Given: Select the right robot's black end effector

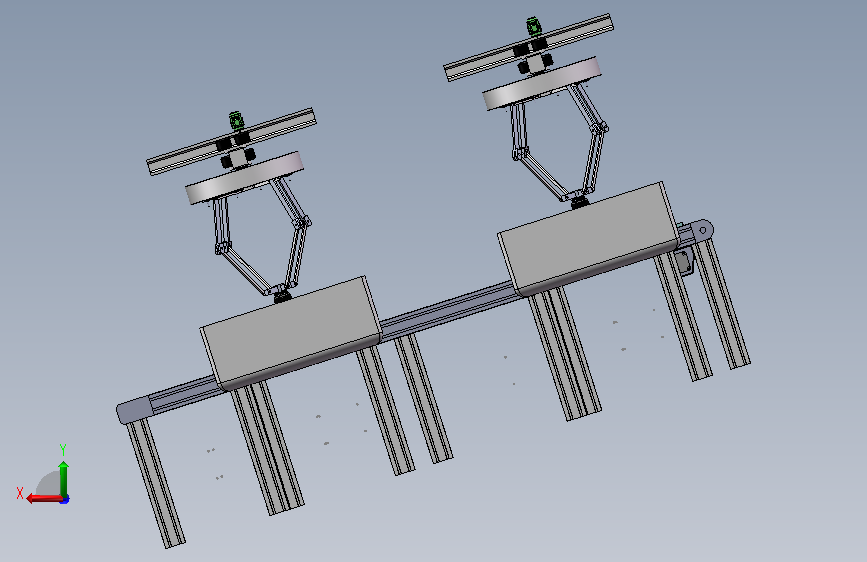Looking at the screenshot, I should [579, 202].
